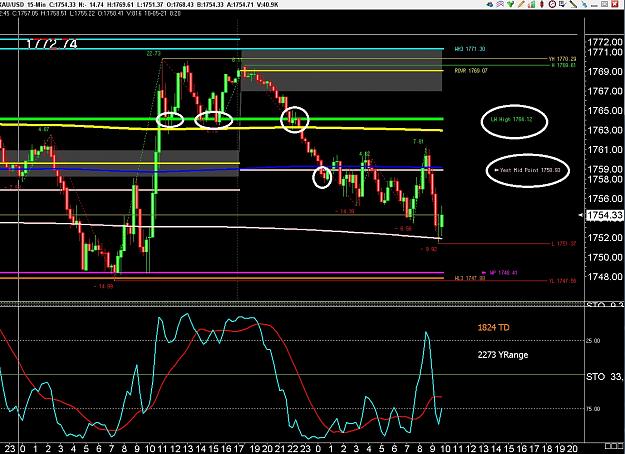
Task: Close the chart with the red X
Action: pyautogui.click(x=615, y=4)
